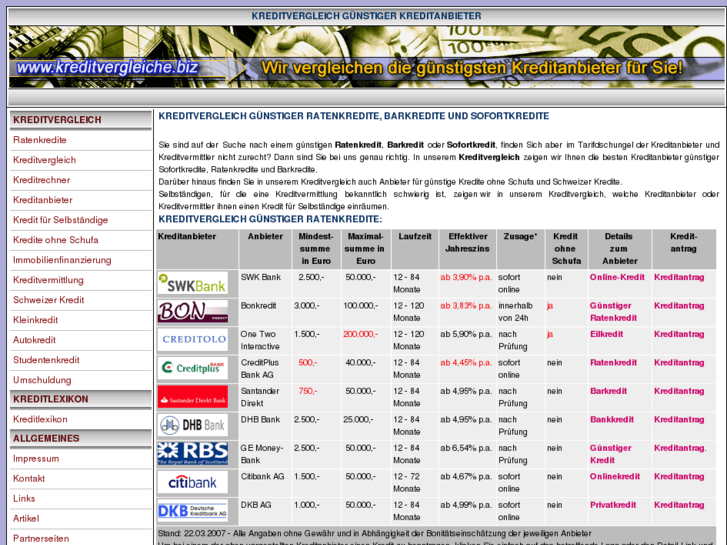The height and width of the screenshot is (545, 727).
Task: Click SWK Bank rate 'ab 3,90% p.a.'
Action: tap(466, 277)
